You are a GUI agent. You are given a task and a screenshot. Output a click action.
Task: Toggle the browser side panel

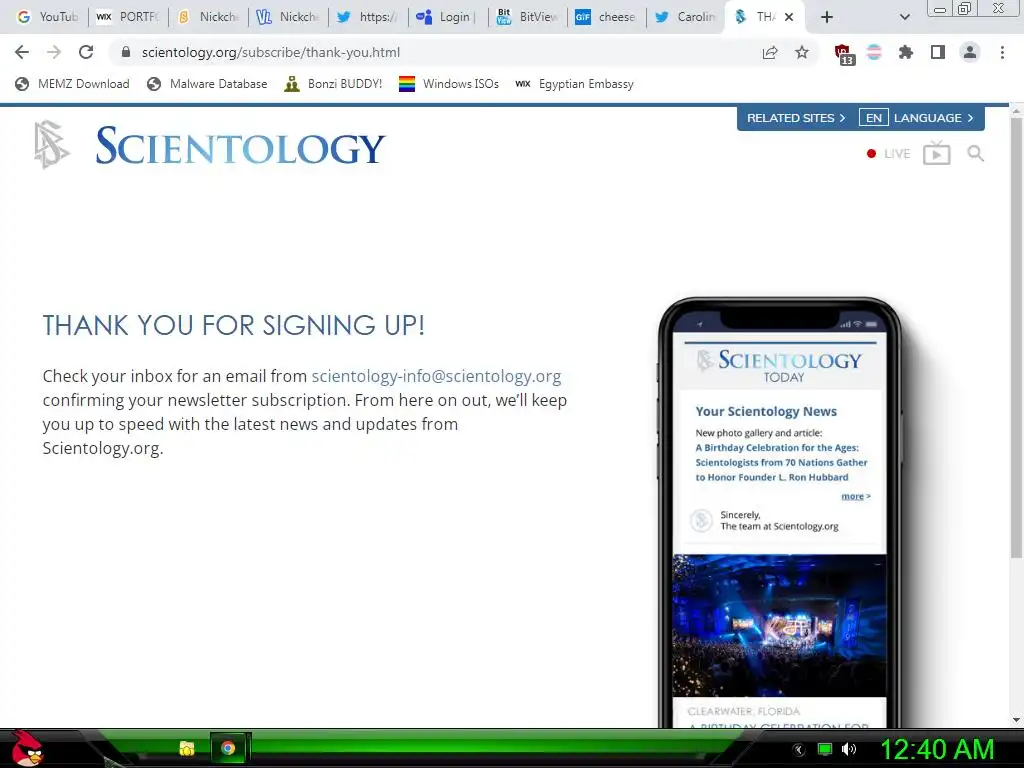click(938, 52)
